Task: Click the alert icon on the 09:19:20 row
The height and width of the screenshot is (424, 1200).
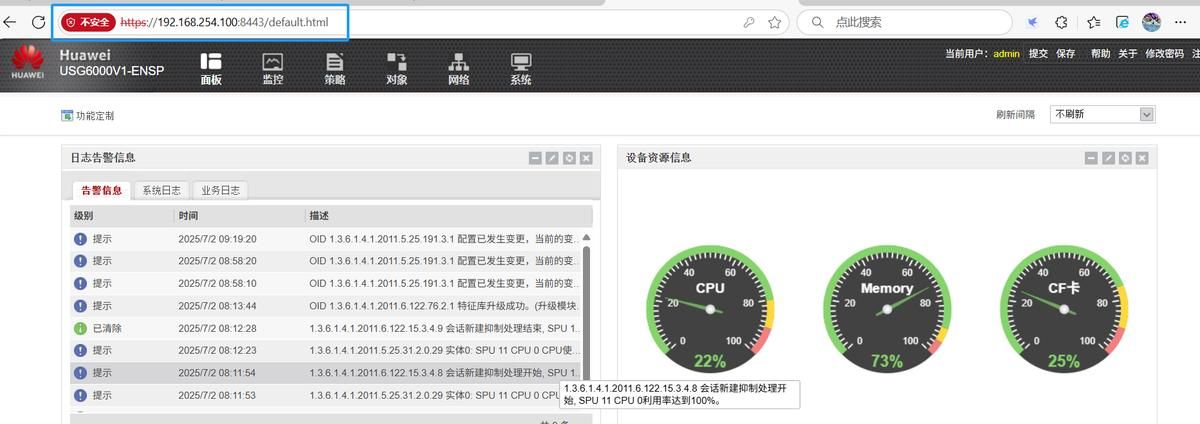Action: click(80, 239)
